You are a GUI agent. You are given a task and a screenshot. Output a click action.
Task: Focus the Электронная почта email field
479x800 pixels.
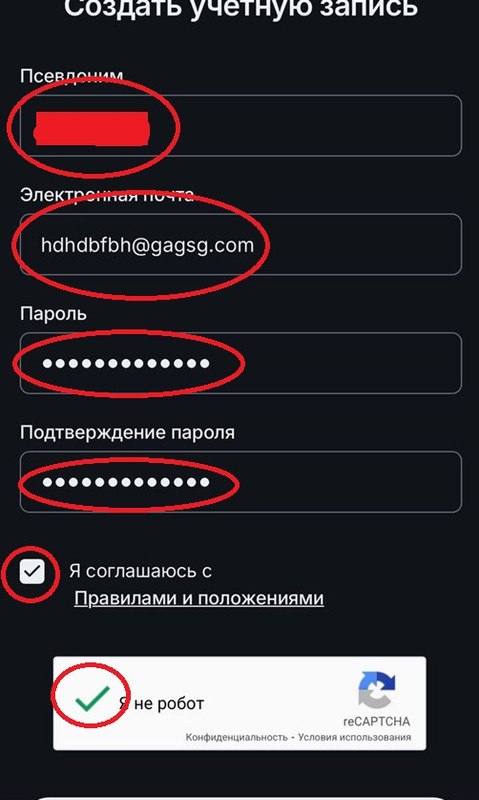click(241, 244)
